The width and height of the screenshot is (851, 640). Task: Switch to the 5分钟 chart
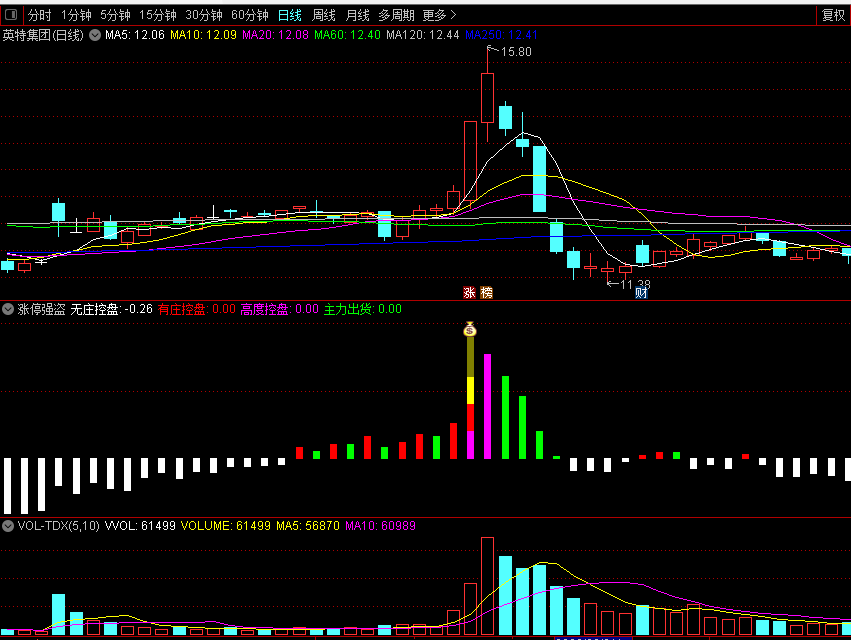(x=115, y=15)
